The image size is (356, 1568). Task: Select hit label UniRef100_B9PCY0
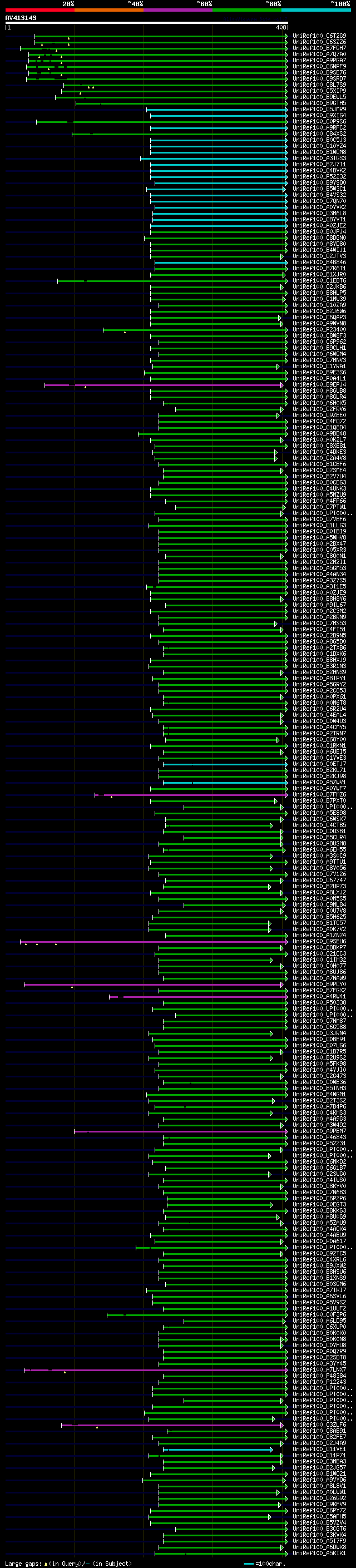click(x=319, y=985)
